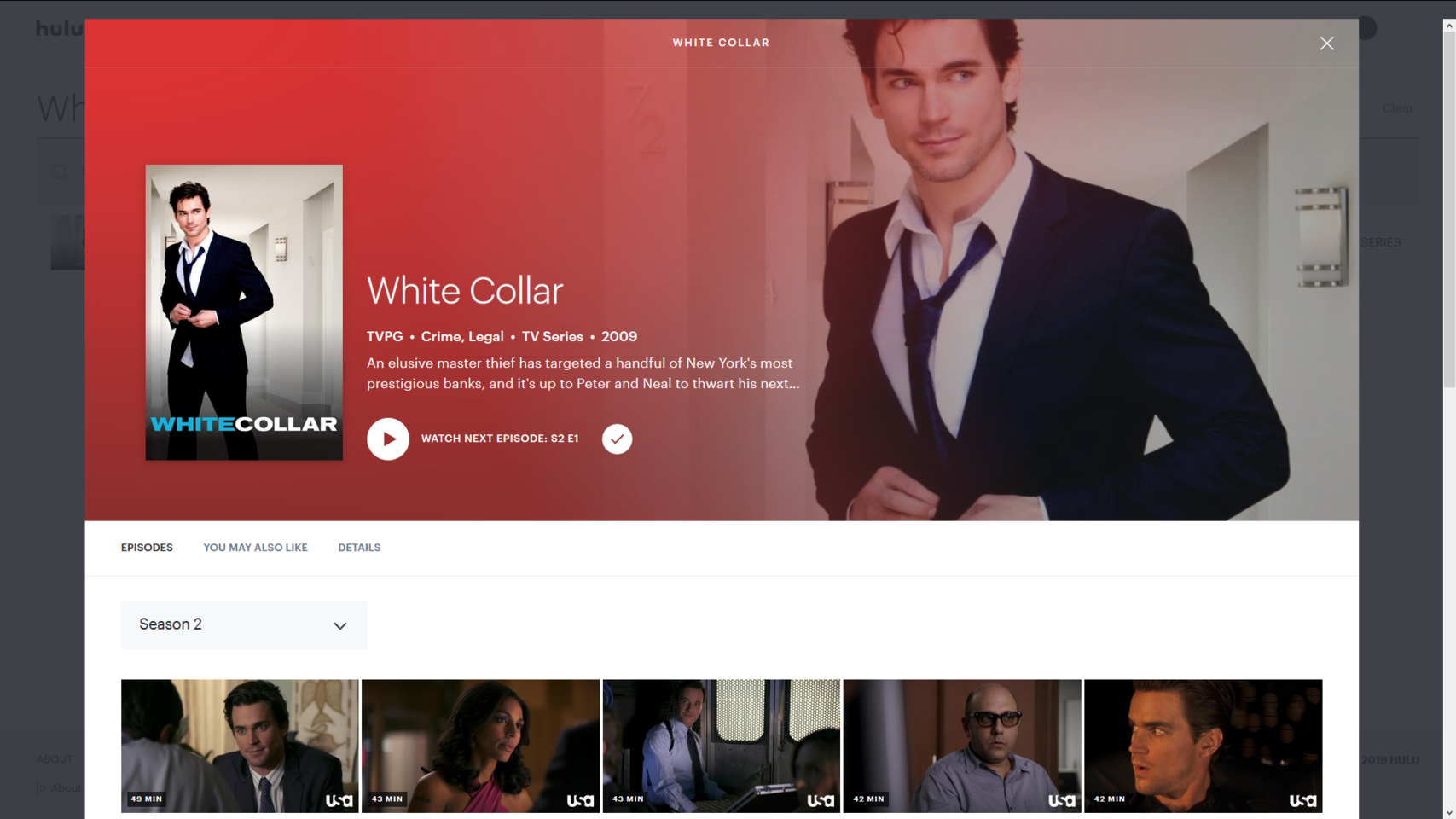Click the USA network logo on first episode
This screenshot has height=819, width=1456.
tap(339, 800)
